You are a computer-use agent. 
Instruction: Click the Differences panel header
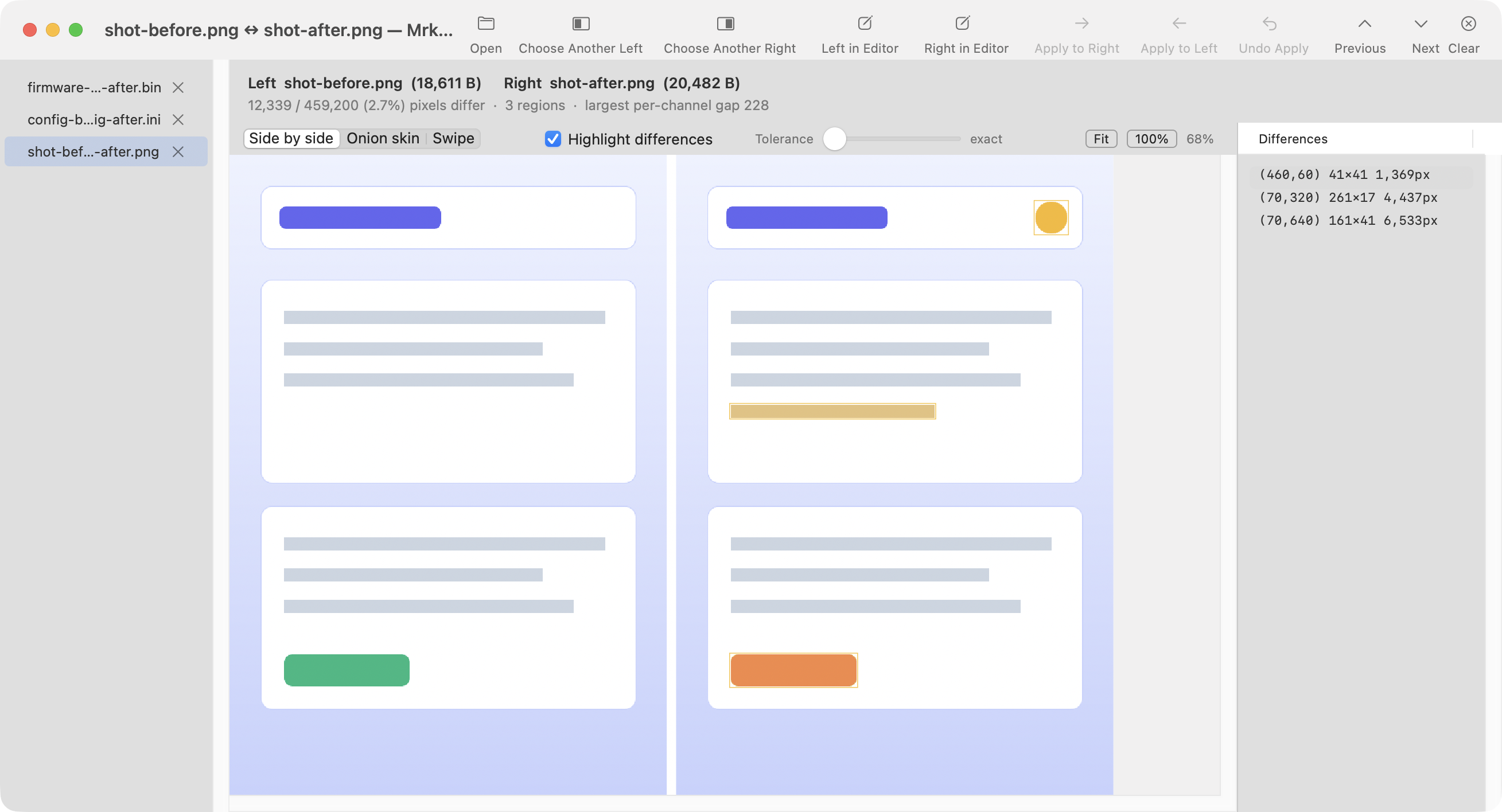tap(1293, 139)
